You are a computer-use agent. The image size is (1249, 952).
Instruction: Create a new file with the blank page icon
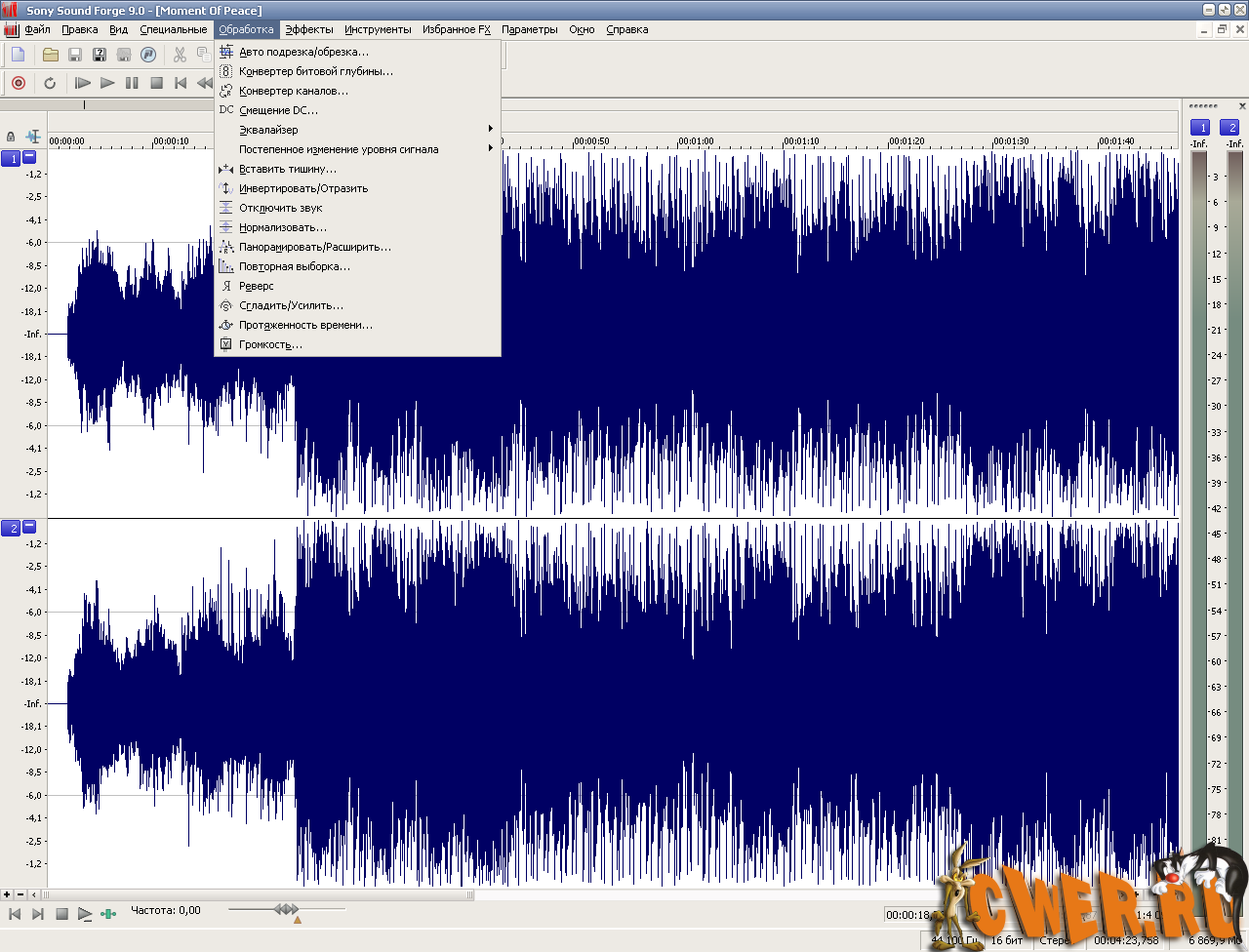(x=19, y=55)
